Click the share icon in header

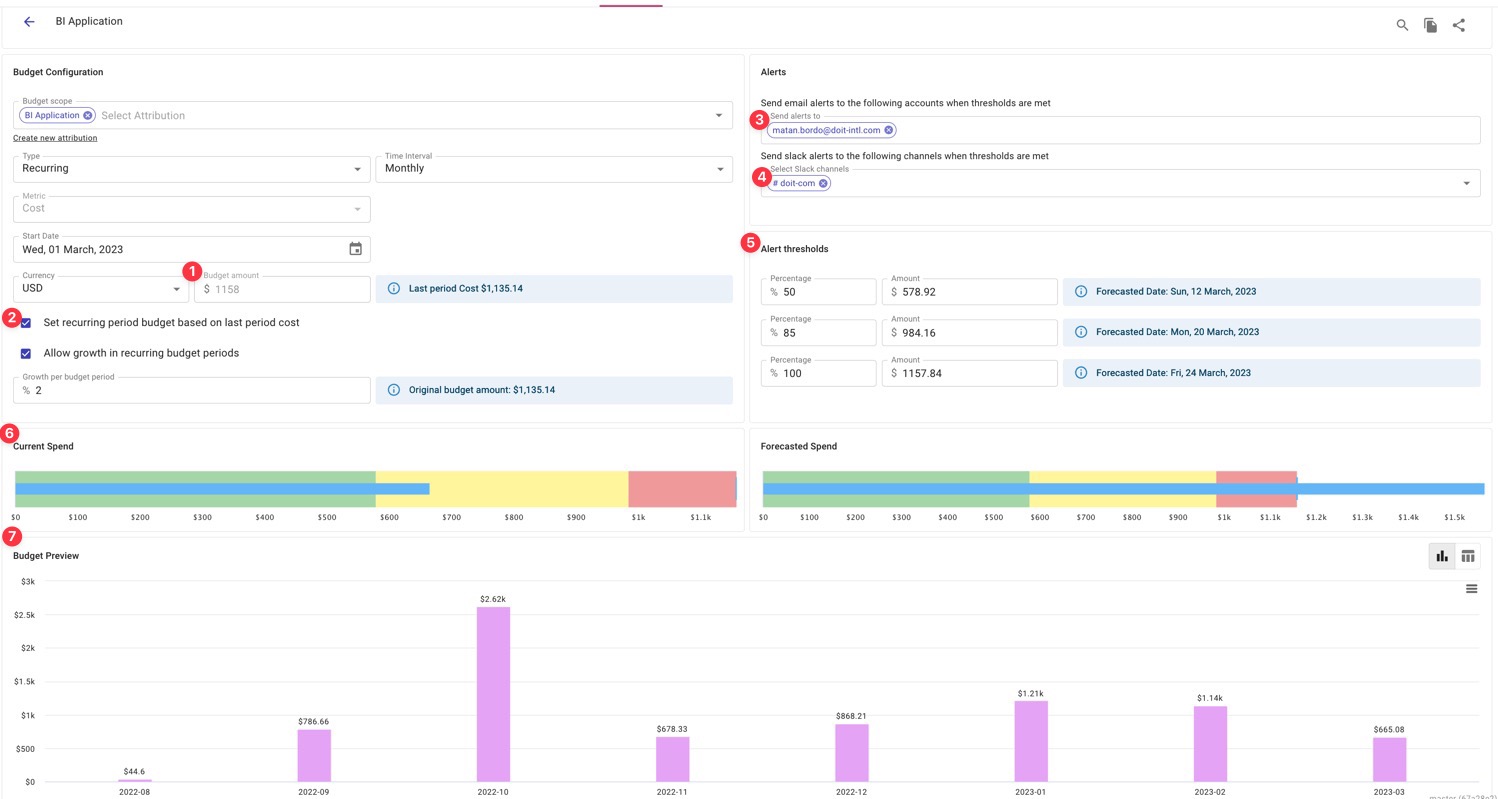tap(1458, 25)
